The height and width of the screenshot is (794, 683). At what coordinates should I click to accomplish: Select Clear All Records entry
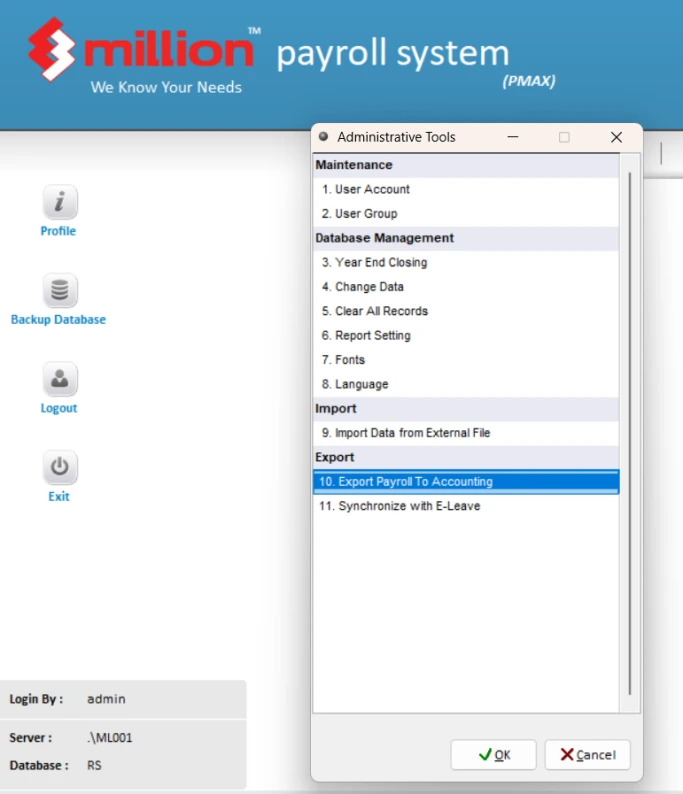point(375,311)
